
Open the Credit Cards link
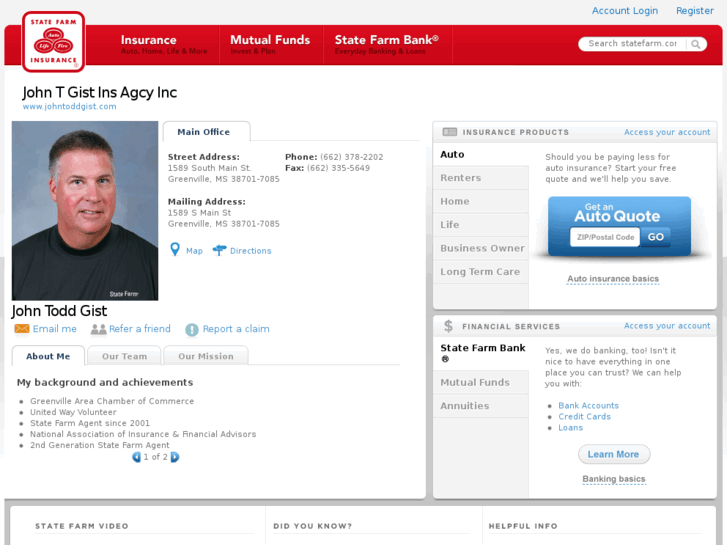[x=584, y=417]
